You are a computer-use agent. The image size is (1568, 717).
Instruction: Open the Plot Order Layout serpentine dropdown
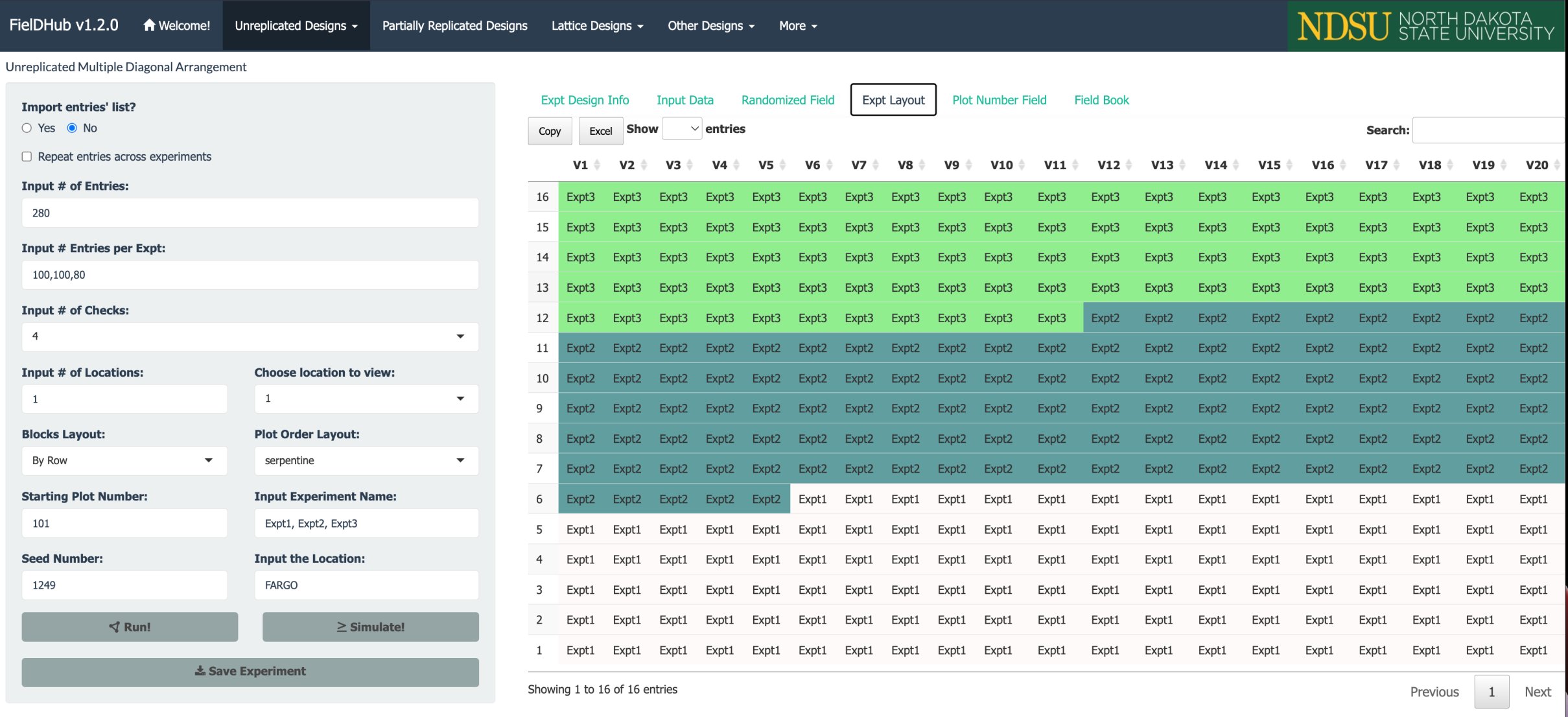pyautogui.click(x=366, y=461)
